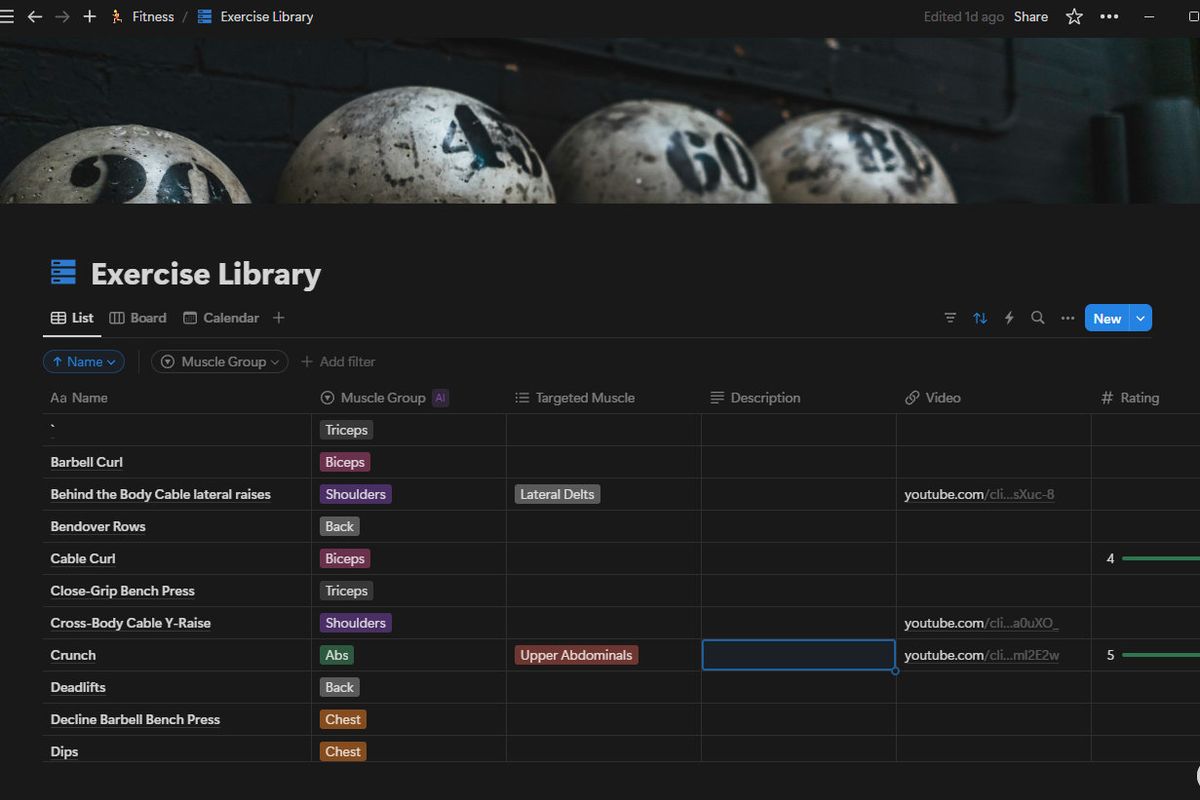Open YouTube link in Crunch row
This screenshot has width=1200, height=800.
click(982, 655)
